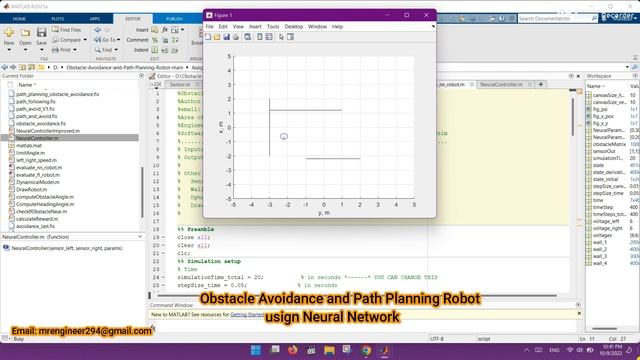Click the Comment percent icon
This screenshot has width=640, height=360.
pos(155,40)
